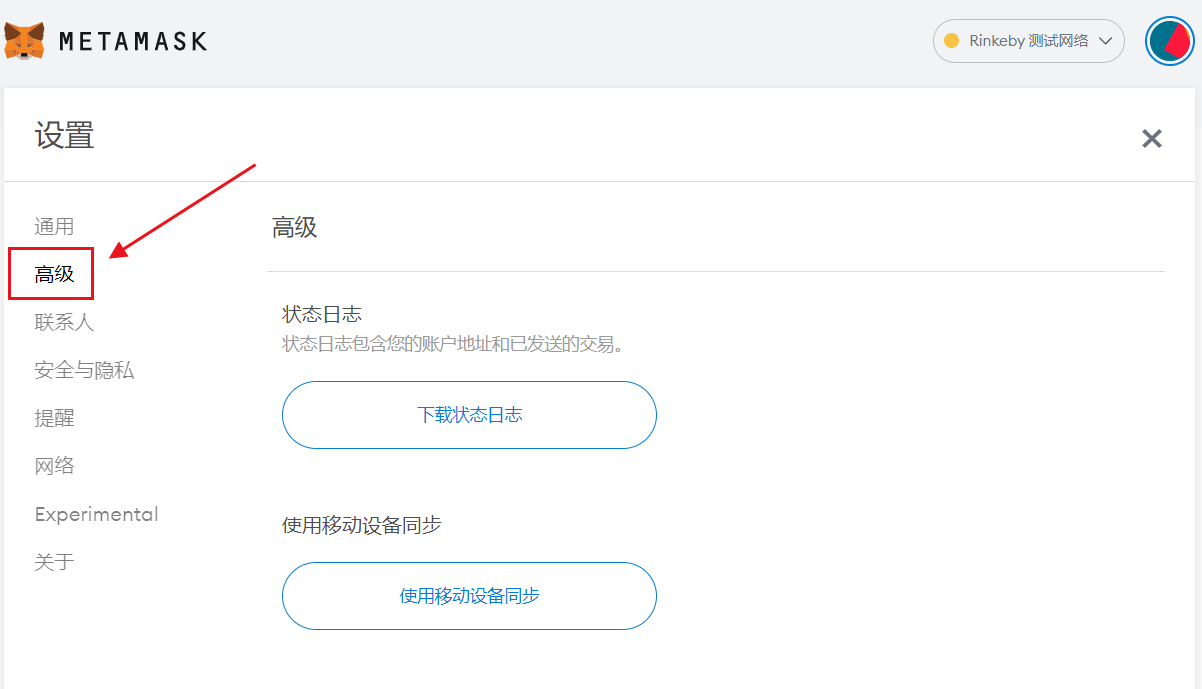Image resolution: width=1202 pixels, height=689 pixels.
Task: Open the 安全与隐私 settings tab
Action: tap(84, 370)
